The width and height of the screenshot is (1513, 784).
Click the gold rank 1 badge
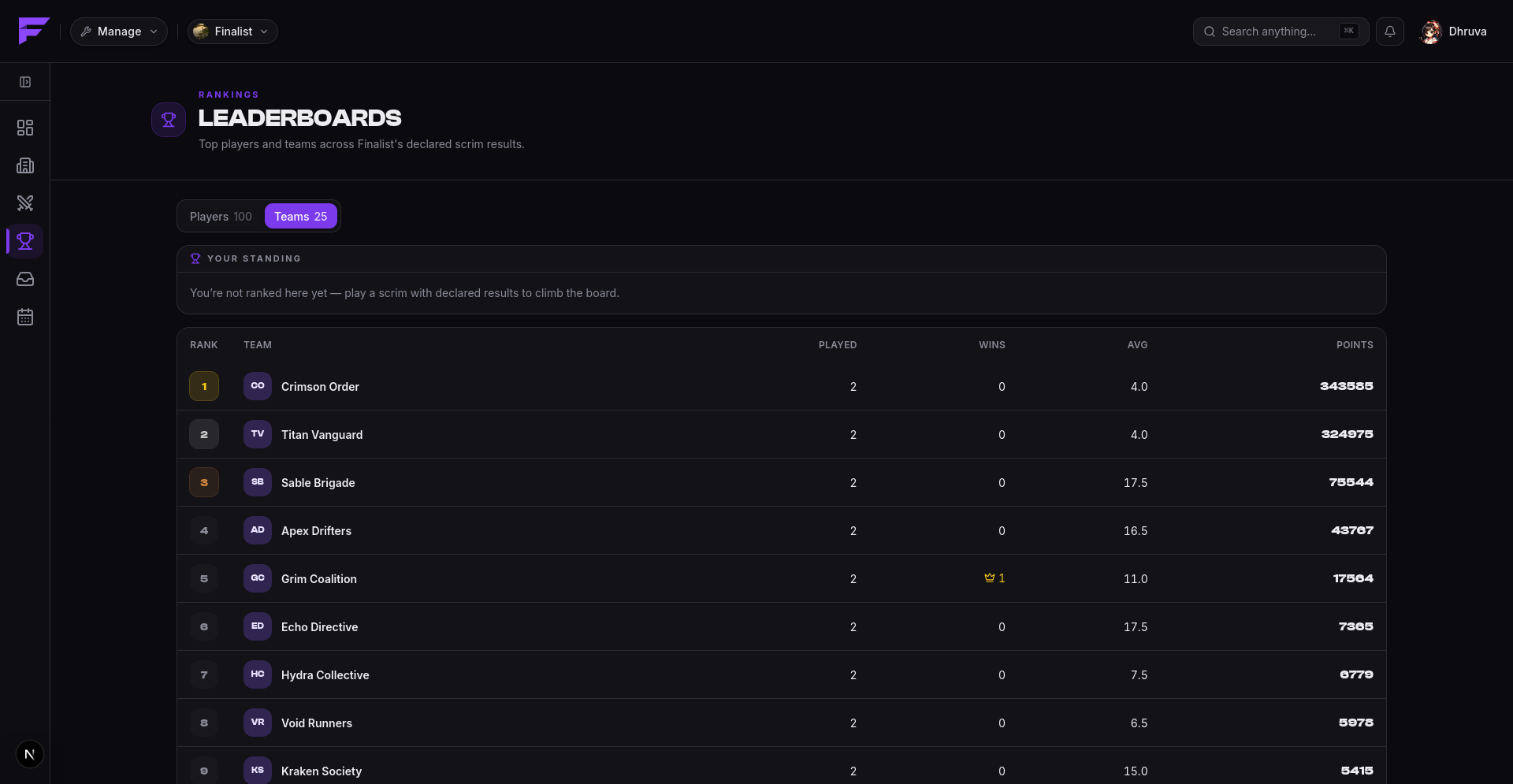[204, 386]
